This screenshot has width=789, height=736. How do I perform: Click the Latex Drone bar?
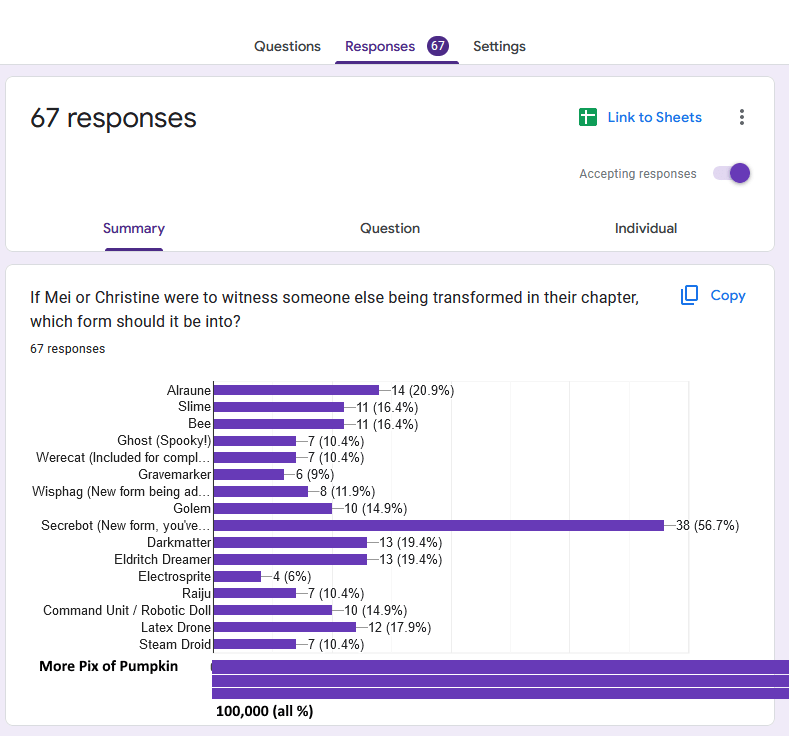[x=285, y=627]
